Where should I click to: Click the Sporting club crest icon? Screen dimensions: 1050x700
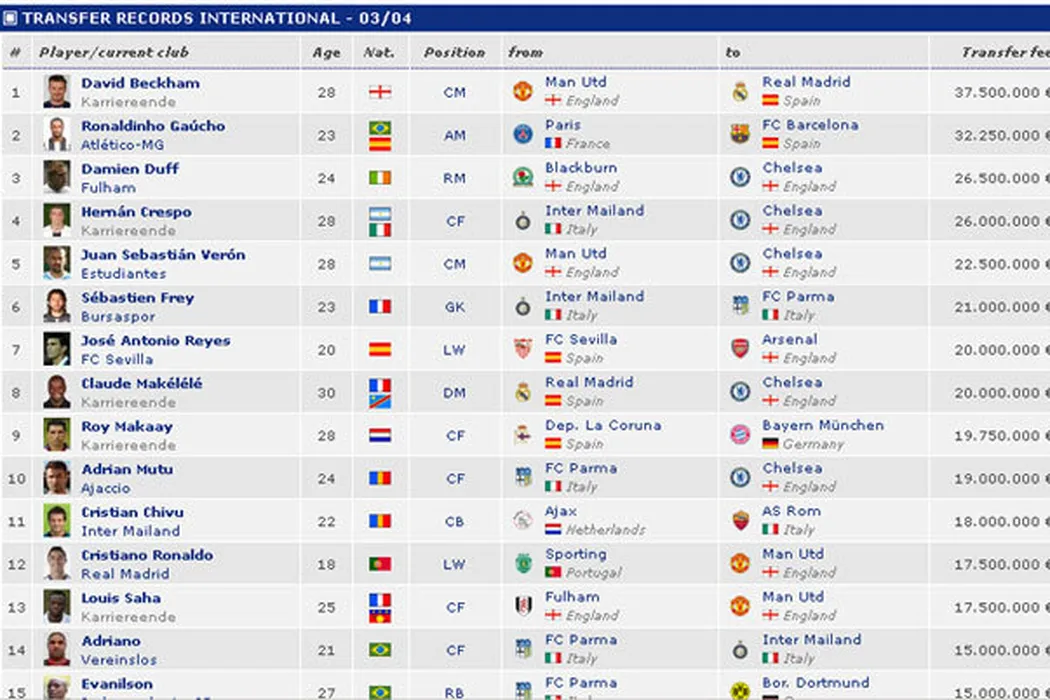point(523,564)
